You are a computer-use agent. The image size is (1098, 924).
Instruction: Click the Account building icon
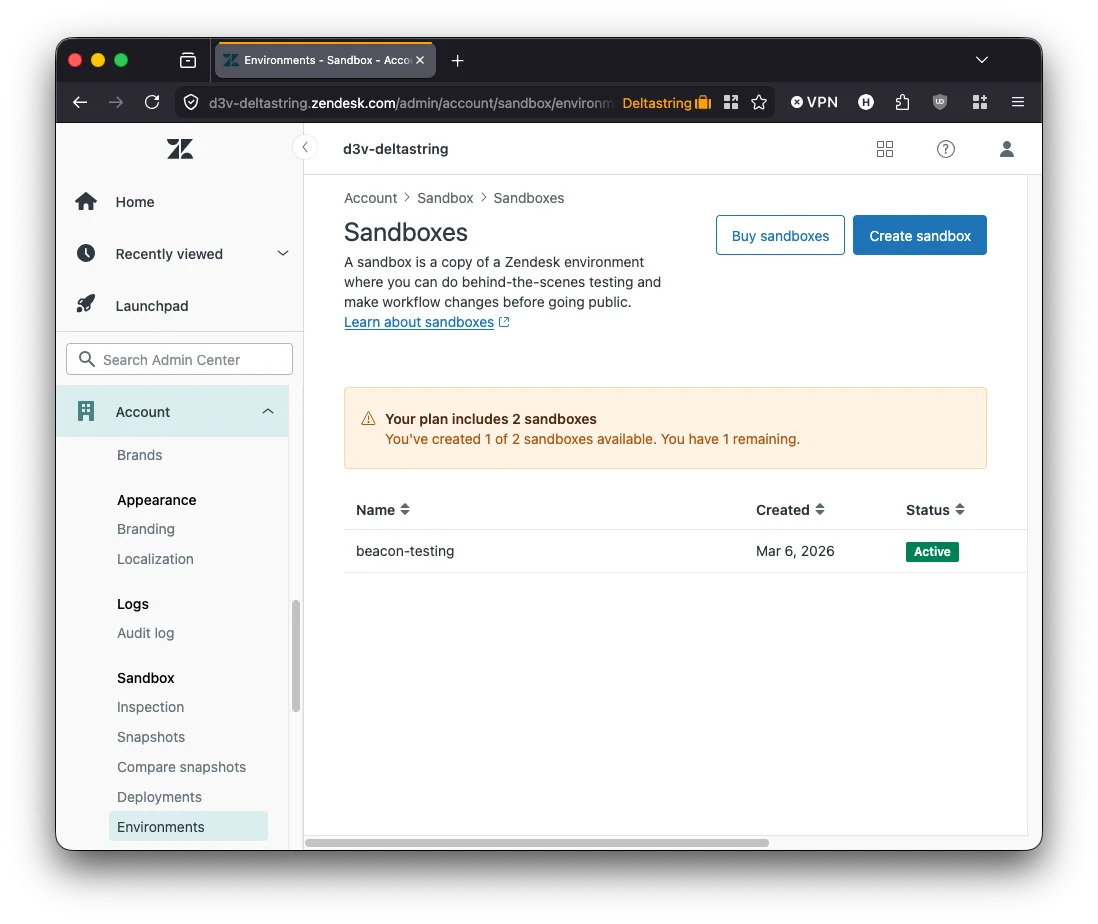86,411
